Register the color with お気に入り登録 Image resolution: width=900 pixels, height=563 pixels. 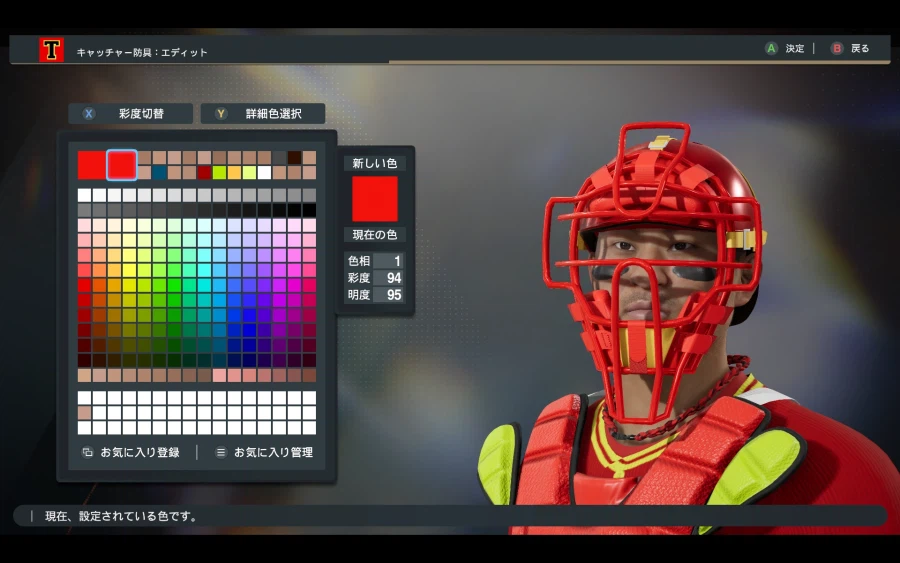(x=139, y=452)
